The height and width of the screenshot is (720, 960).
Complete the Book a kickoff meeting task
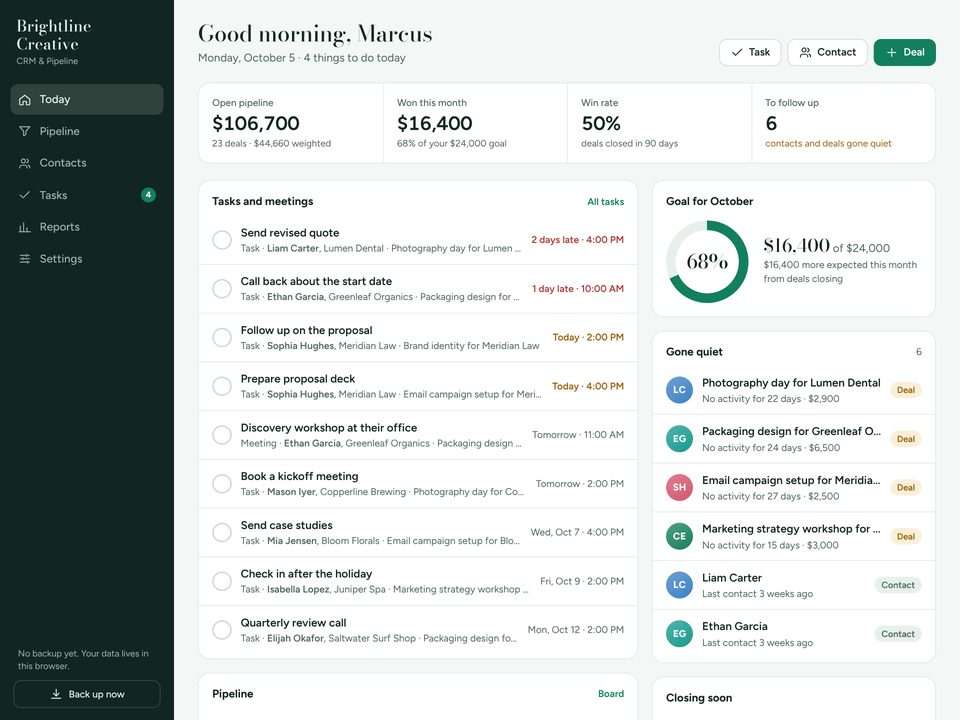pos(222,484)
